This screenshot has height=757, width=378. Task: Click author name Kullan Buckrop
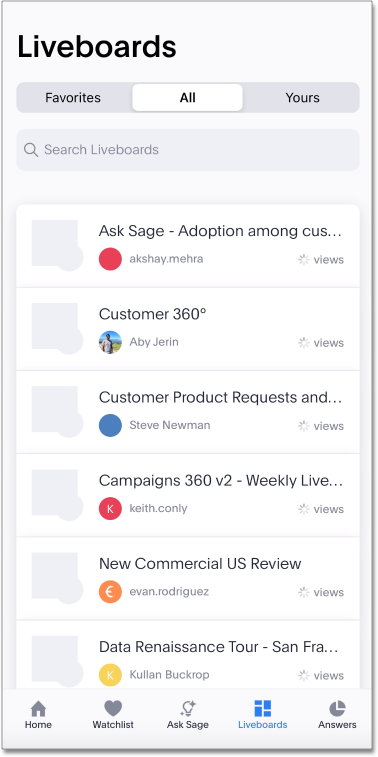[169, 674]
